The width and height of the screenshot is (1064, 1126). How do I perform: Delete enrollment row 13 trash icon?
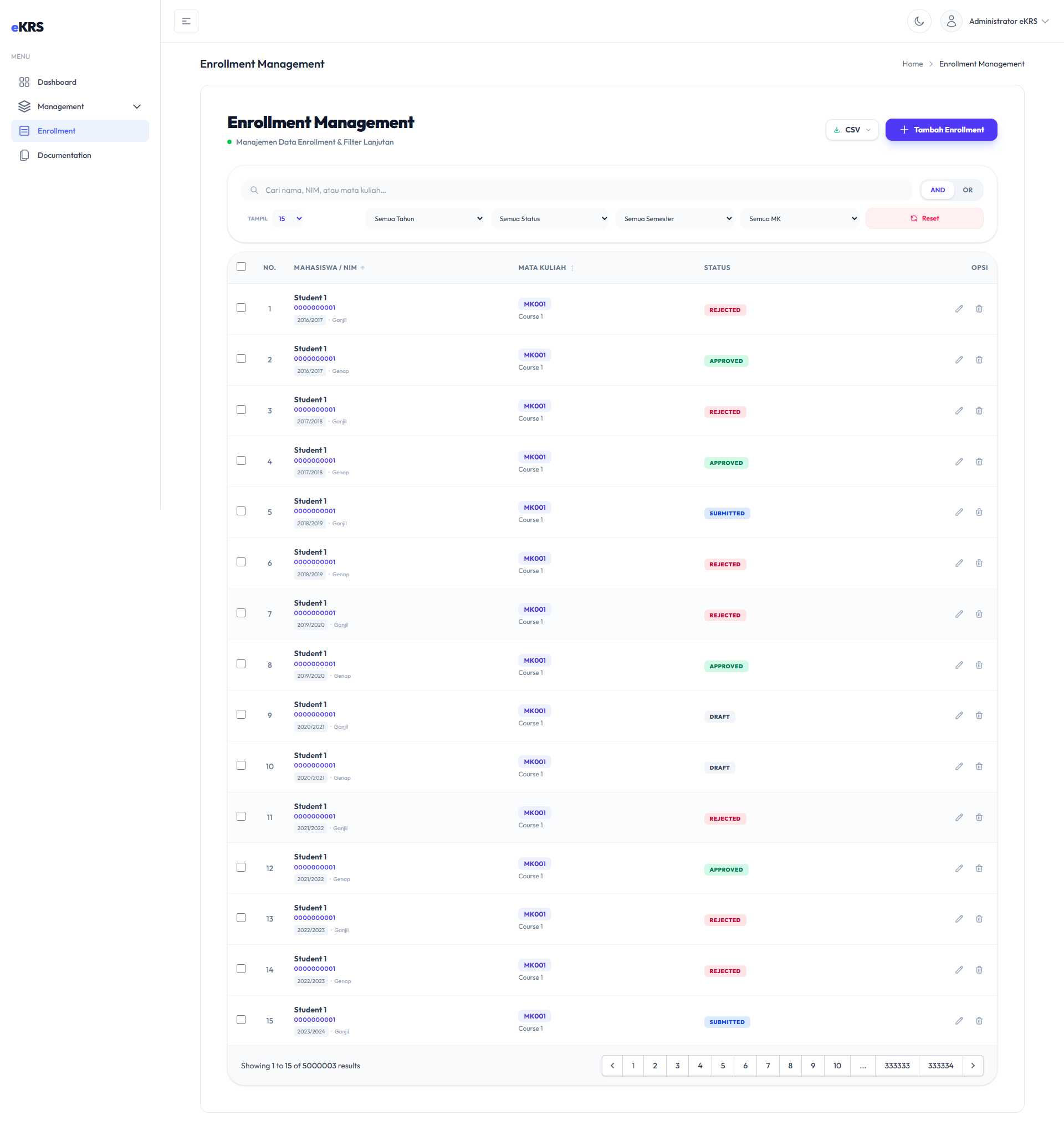pyautogui.click(x=979, y=919)
